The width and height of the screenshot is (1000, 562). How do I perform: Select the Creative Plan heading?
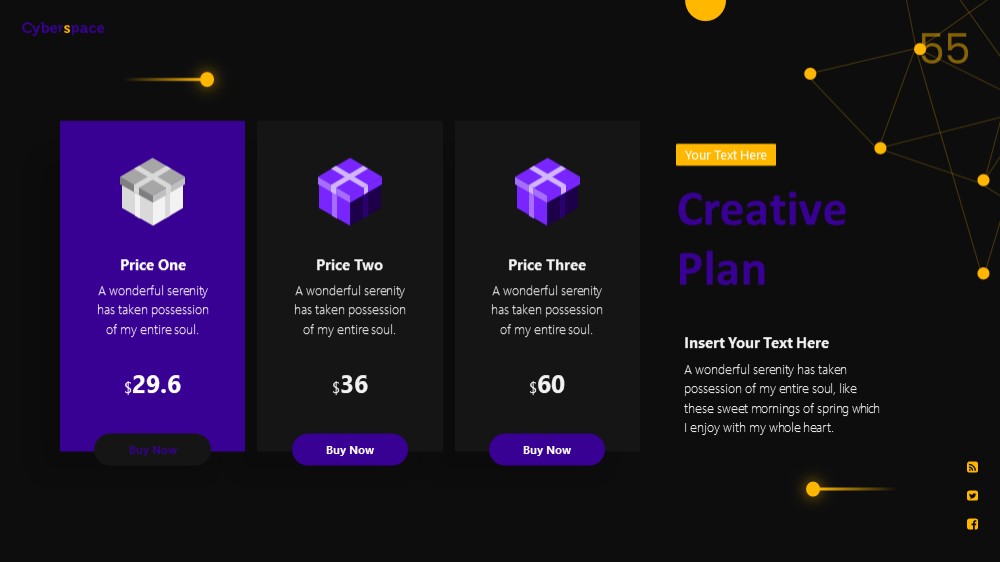761,239
